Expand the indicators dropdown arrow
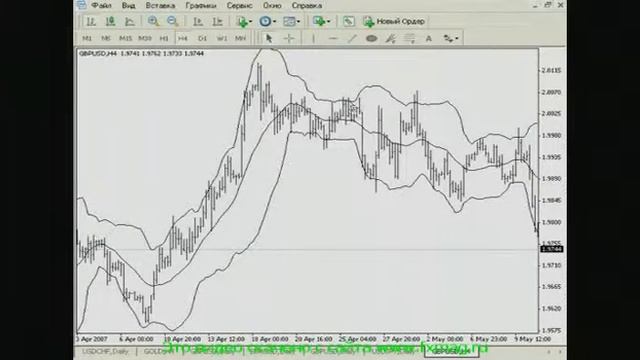The width and height of the screenshot is (640, 360). [250, 22]
